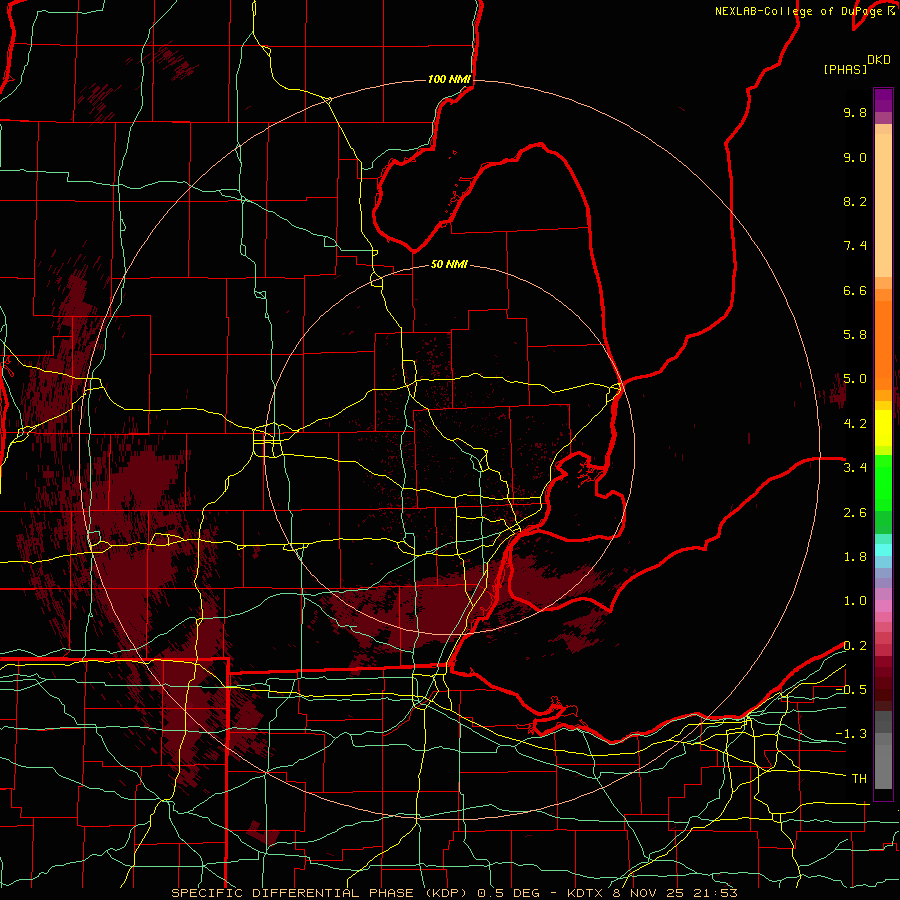Click the 7.4 scale value

[855, 246]
